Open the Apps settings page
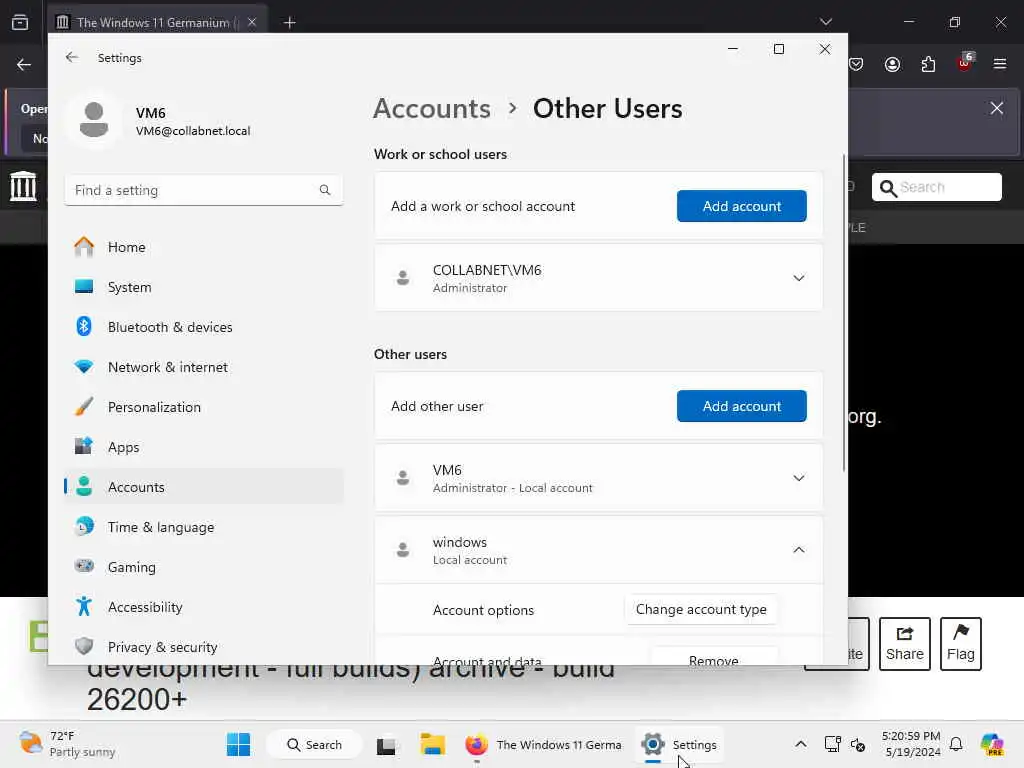This screenshot has height=768, width=1024. [x=204, y=447]
